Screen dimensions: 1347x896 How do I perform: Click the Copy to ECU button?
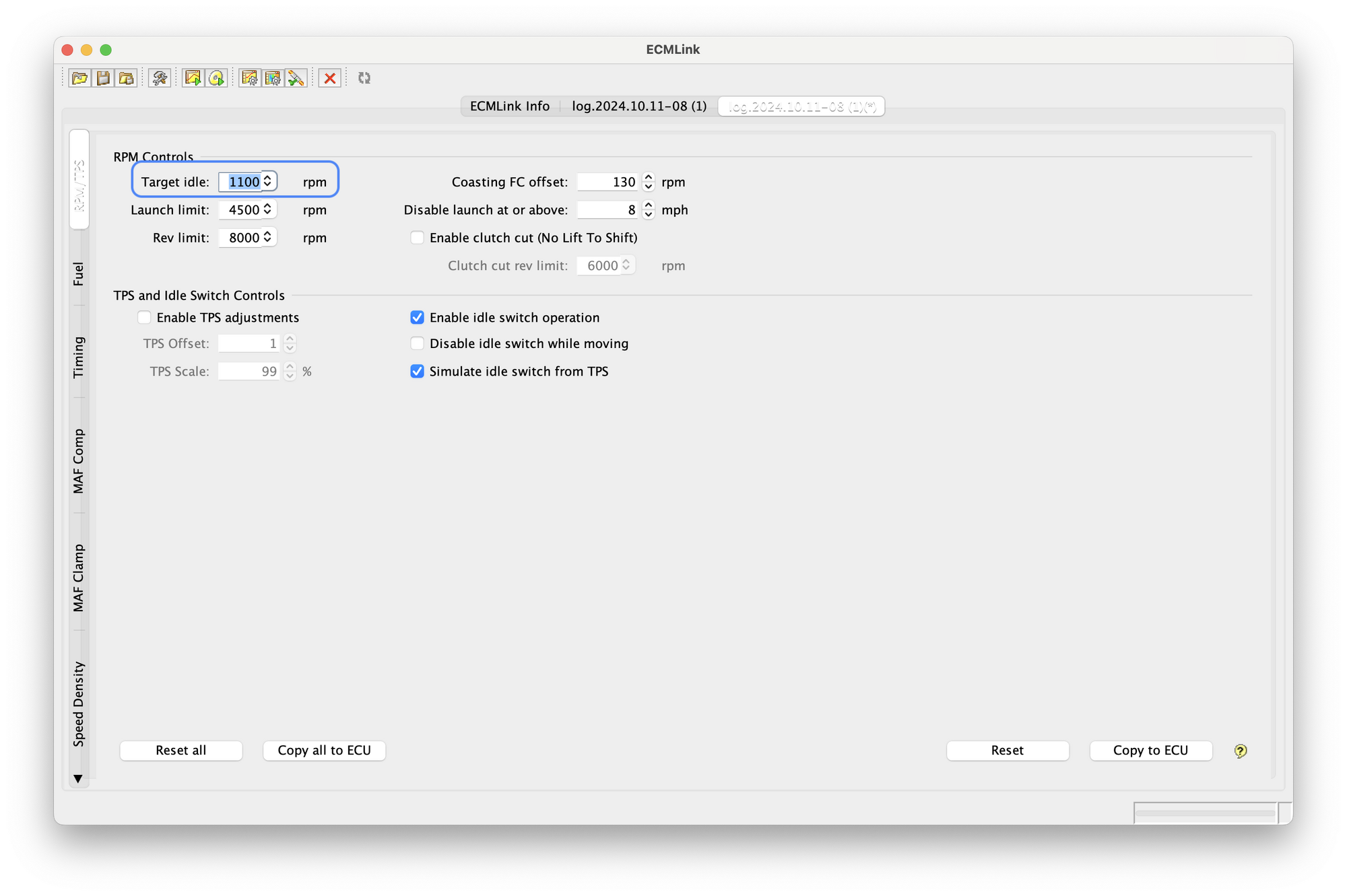tap(1151, 751)
